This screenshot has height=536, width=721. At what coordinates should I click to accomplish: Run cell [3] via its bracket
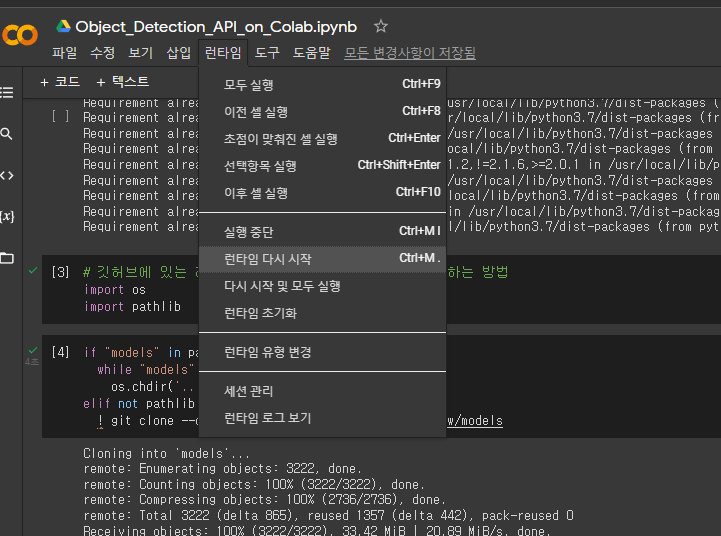point(60,272)
